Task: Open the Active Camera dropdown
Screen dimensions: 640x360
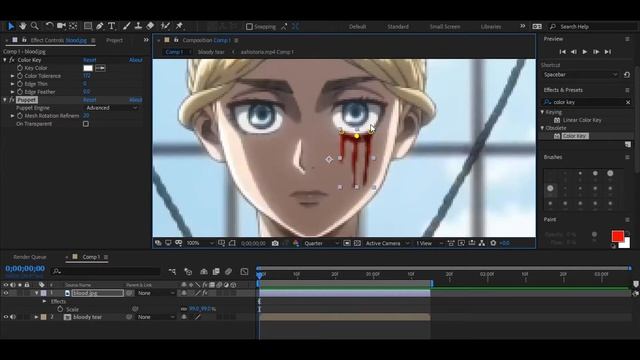Action: (387, 243)
